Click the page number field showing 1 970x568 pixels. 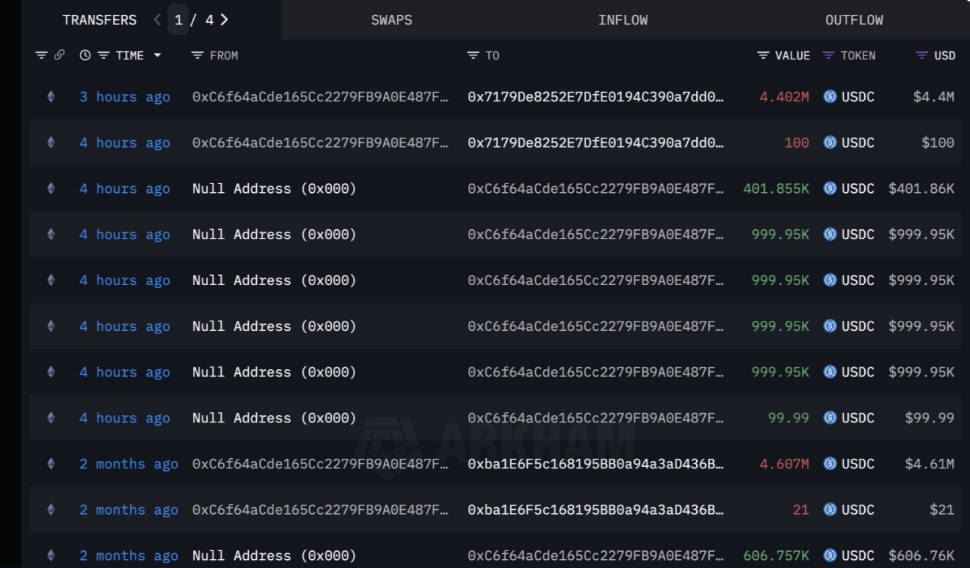point(178,20)
